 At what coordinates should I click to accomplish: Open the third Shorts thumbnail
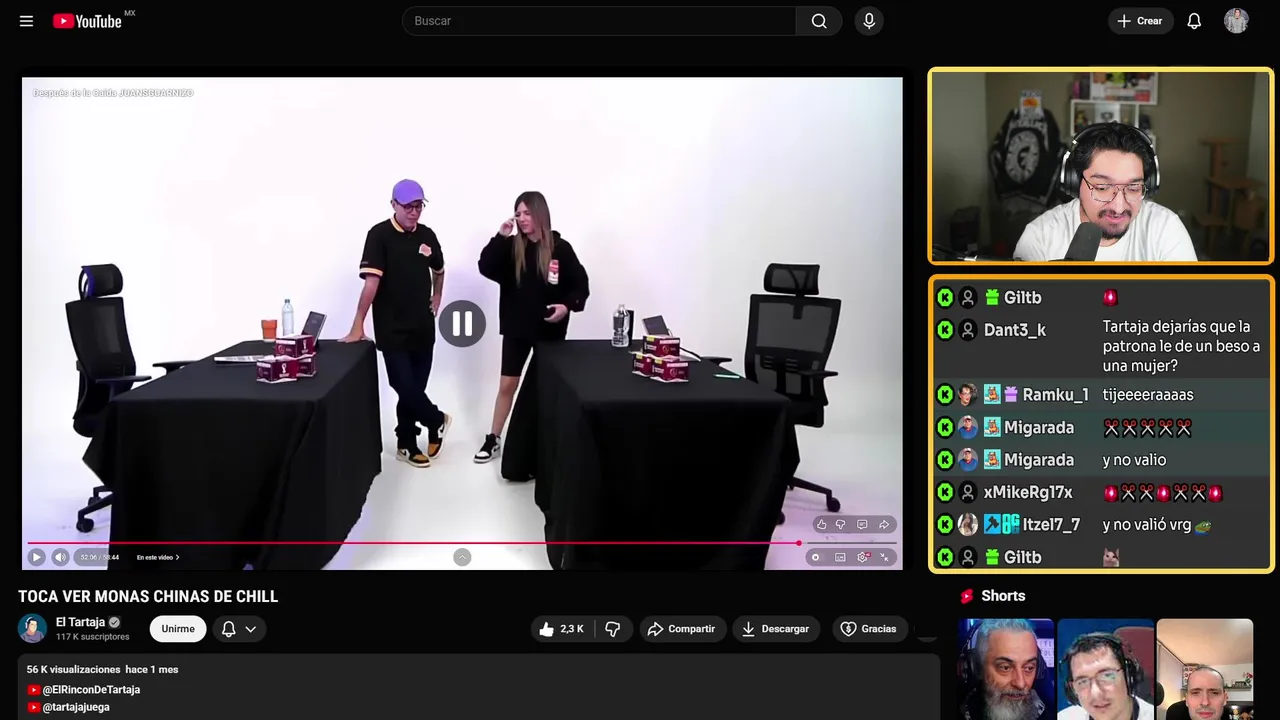click(x=1205, y=669)
